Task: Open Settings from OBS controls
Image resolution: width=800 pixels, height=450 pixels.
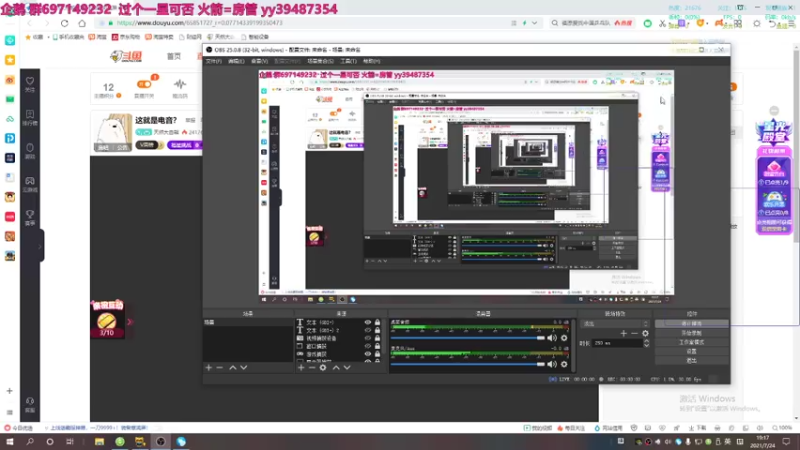Action: click(x=692, y=351)
